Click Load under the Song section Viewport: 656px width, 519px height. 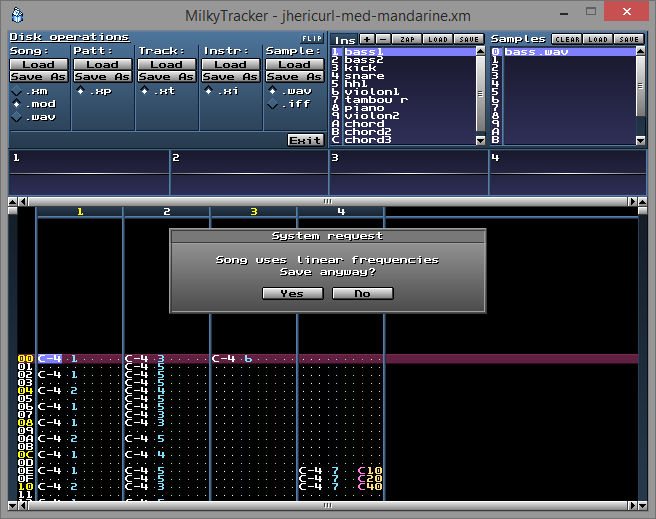point(38,65)
